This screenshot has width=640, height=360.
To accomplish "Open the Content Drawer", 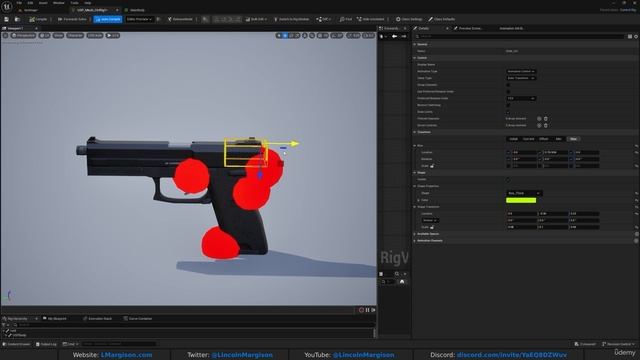I will [16, 344].
